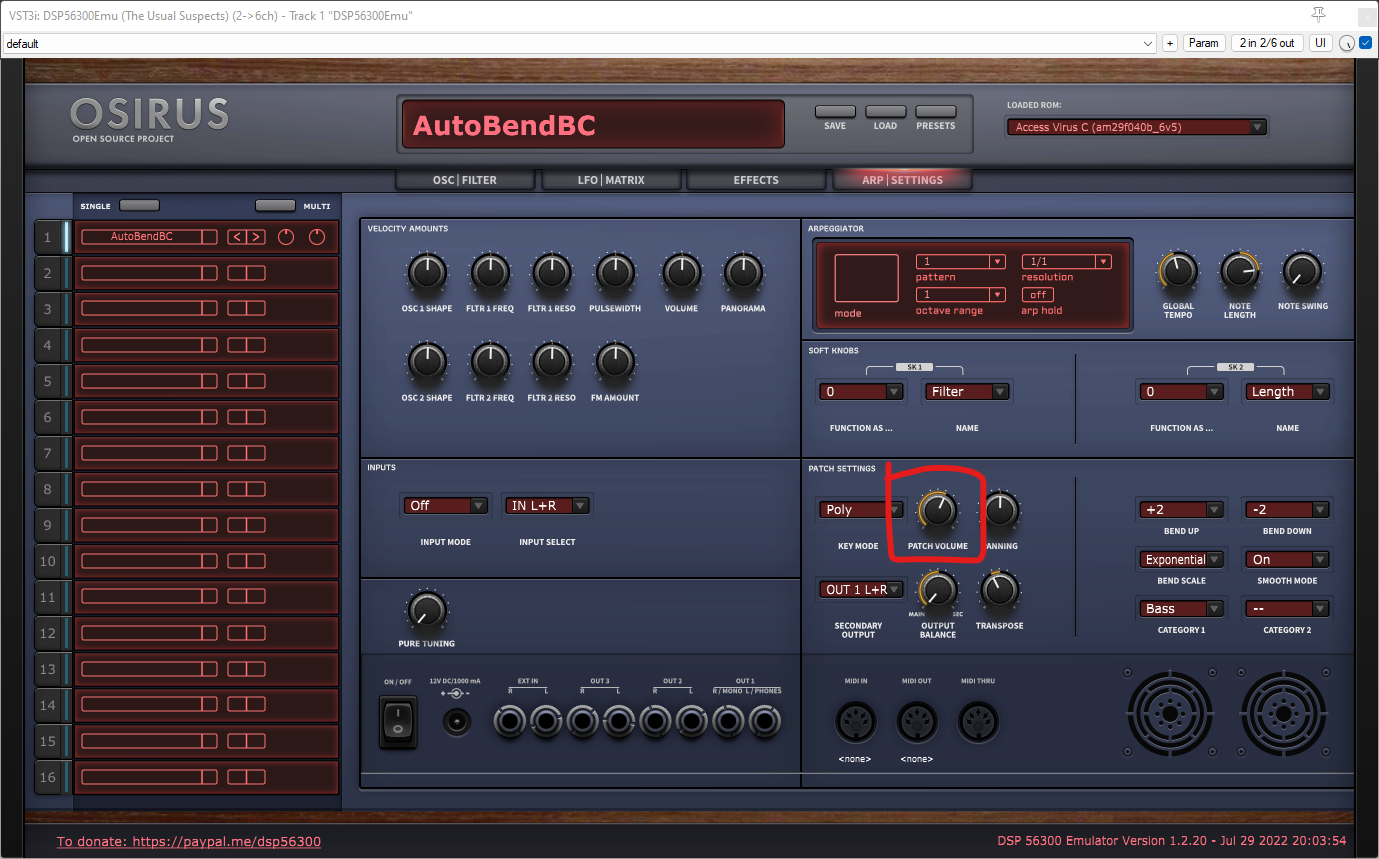Click the Panorama velocity knob

[743, 273]
